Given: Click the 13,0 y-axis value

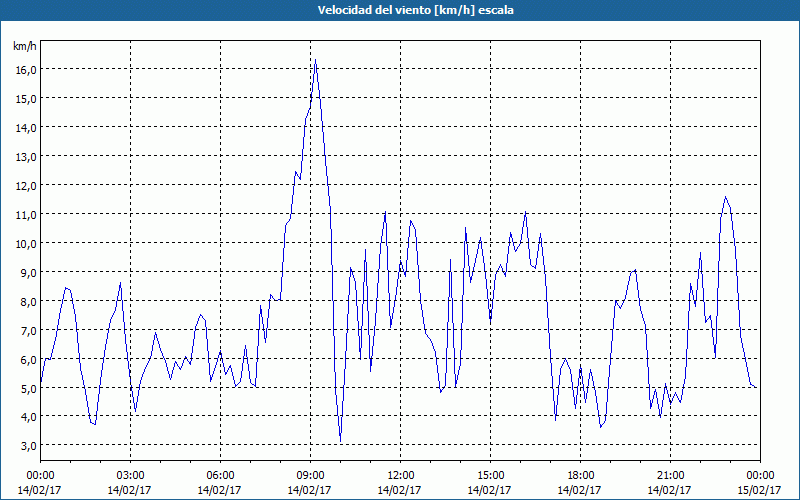Looking at the screenshot, I should pos(26,157).
